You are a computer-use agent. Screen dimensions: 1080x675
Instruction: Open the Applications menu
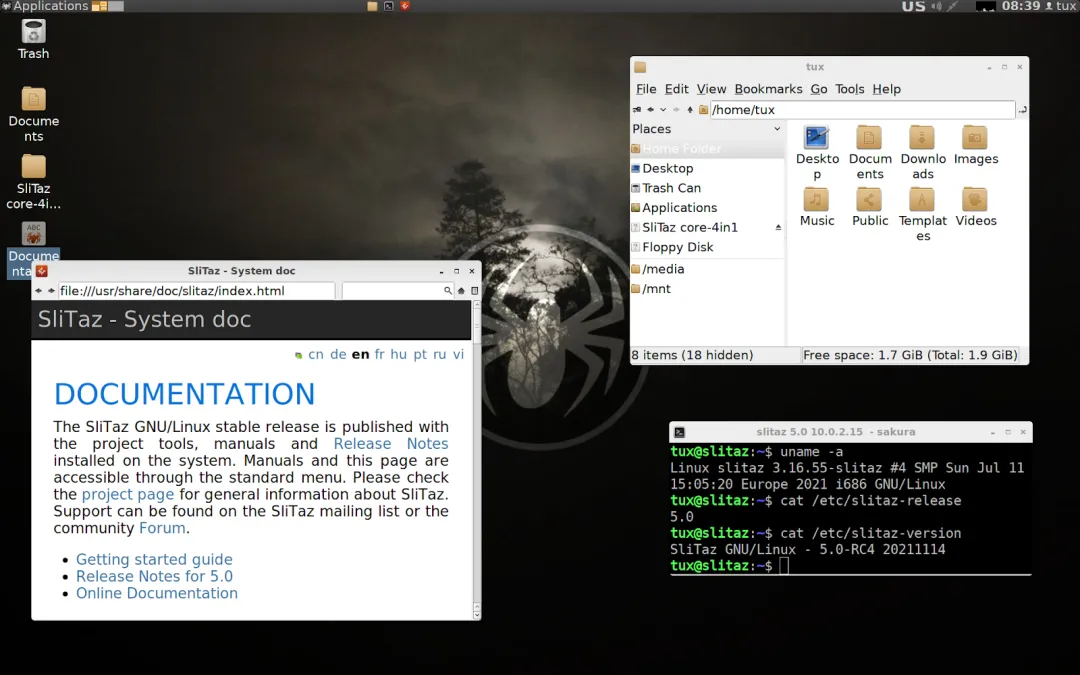45,6
